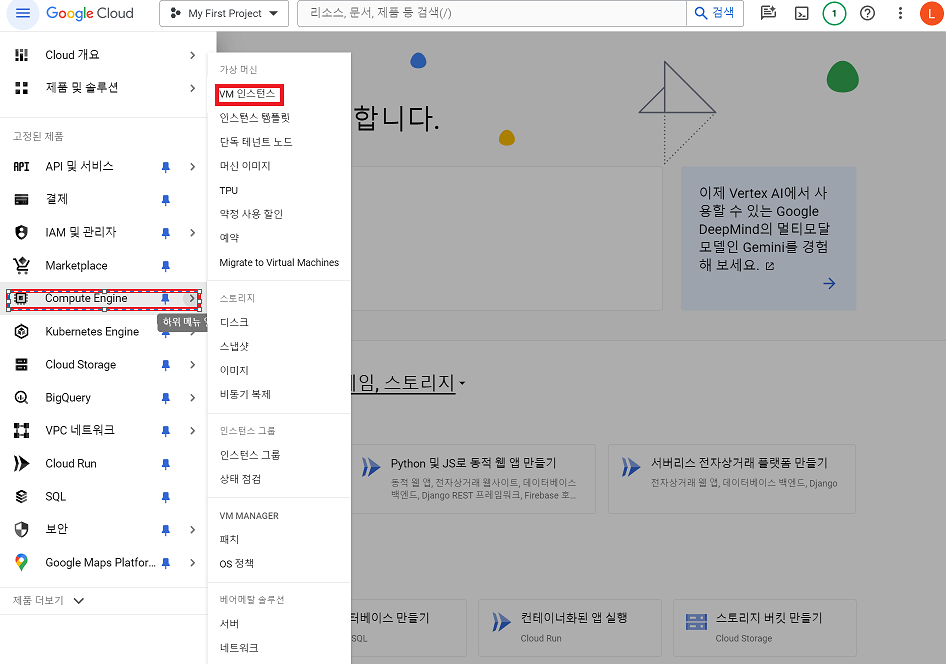Open the help question mark icon
The width and height of the screenshot is (946, 664).
point(868,13)
